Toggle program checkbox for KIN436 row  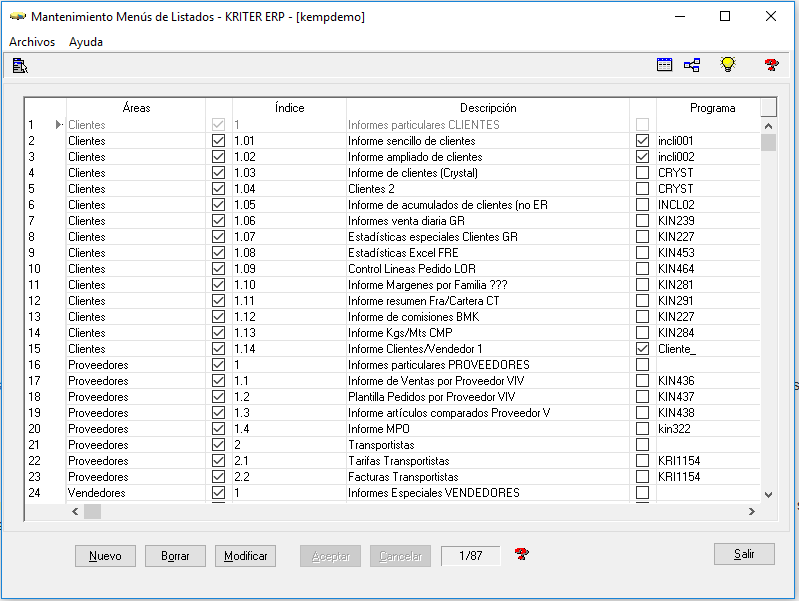coord(643,381)
